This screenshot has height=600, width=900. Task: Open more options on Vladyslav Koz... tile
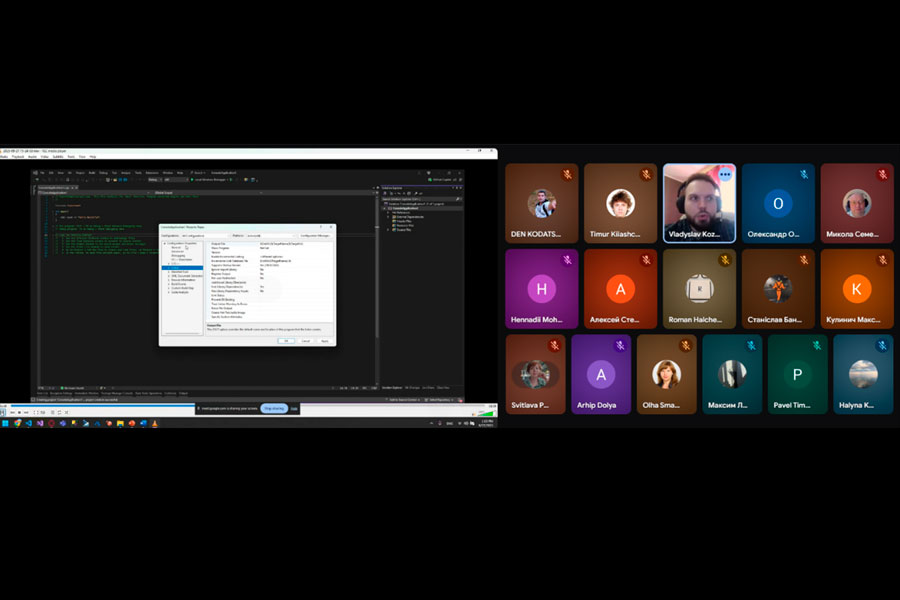click(x=725, y=174)
